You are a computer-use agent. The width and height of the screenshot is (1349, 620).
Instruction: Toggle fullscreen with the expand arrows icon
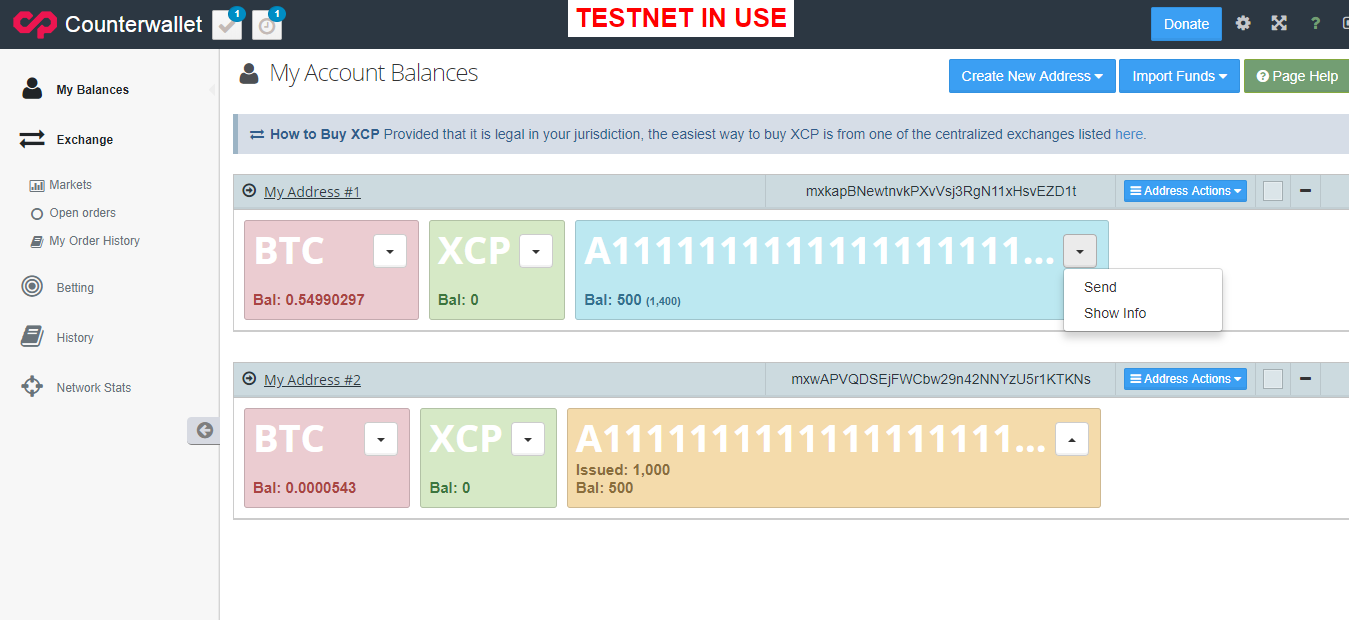coord(1279,23)
